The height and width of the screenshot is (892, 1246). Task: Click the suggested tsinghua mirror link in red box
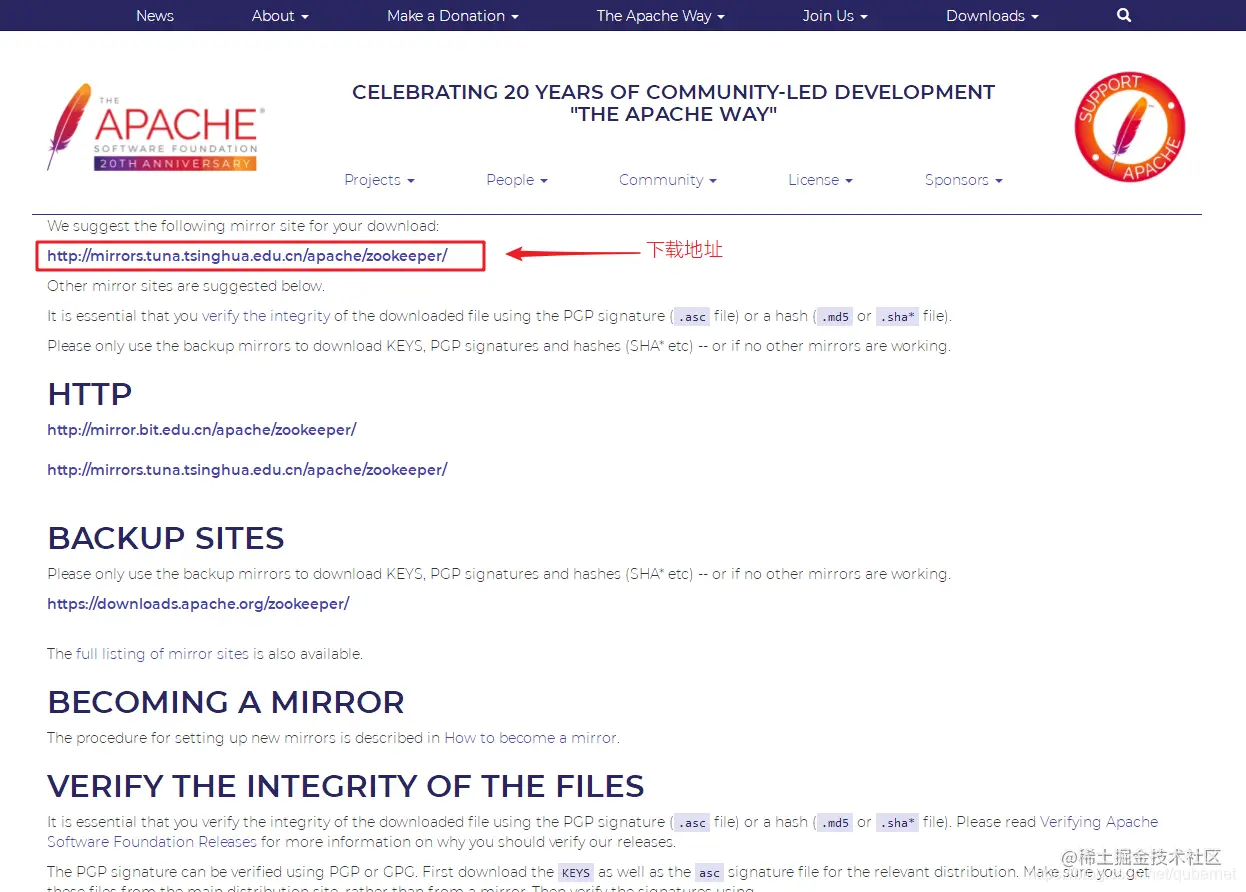[x=247, y=256]
